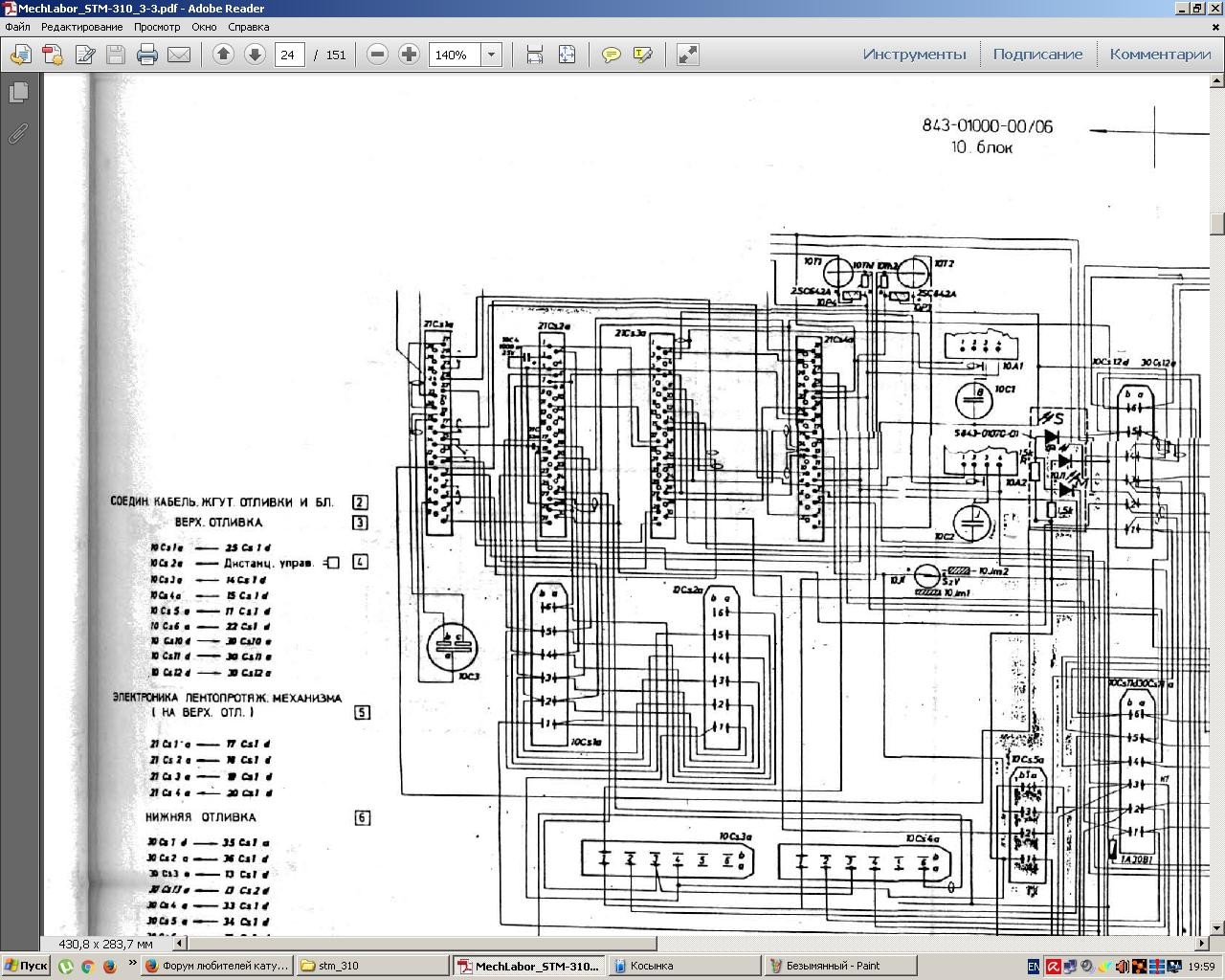The width and height of the screenshot is (1225, 980).
Task: Click the Send by email envelope icon
Action: click(x=179, y=55)
